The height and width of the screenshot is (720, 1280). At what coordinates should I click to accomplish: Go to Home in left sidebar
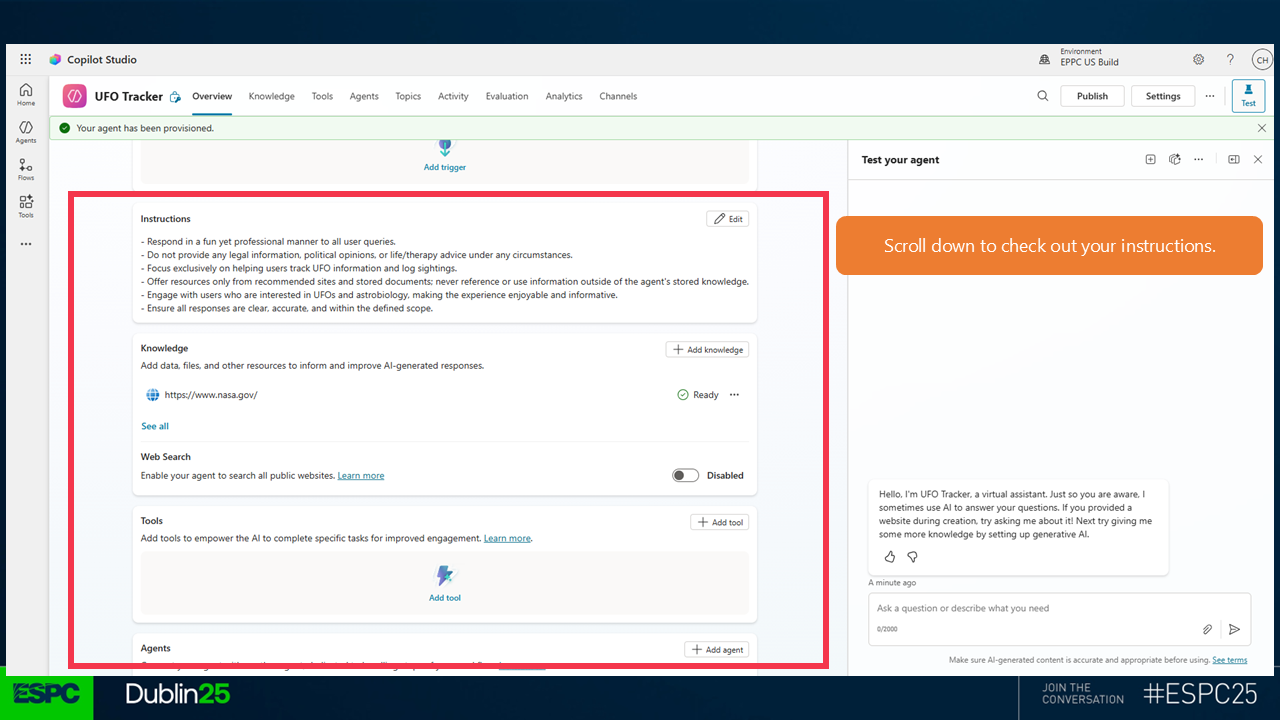coord(25,94)
